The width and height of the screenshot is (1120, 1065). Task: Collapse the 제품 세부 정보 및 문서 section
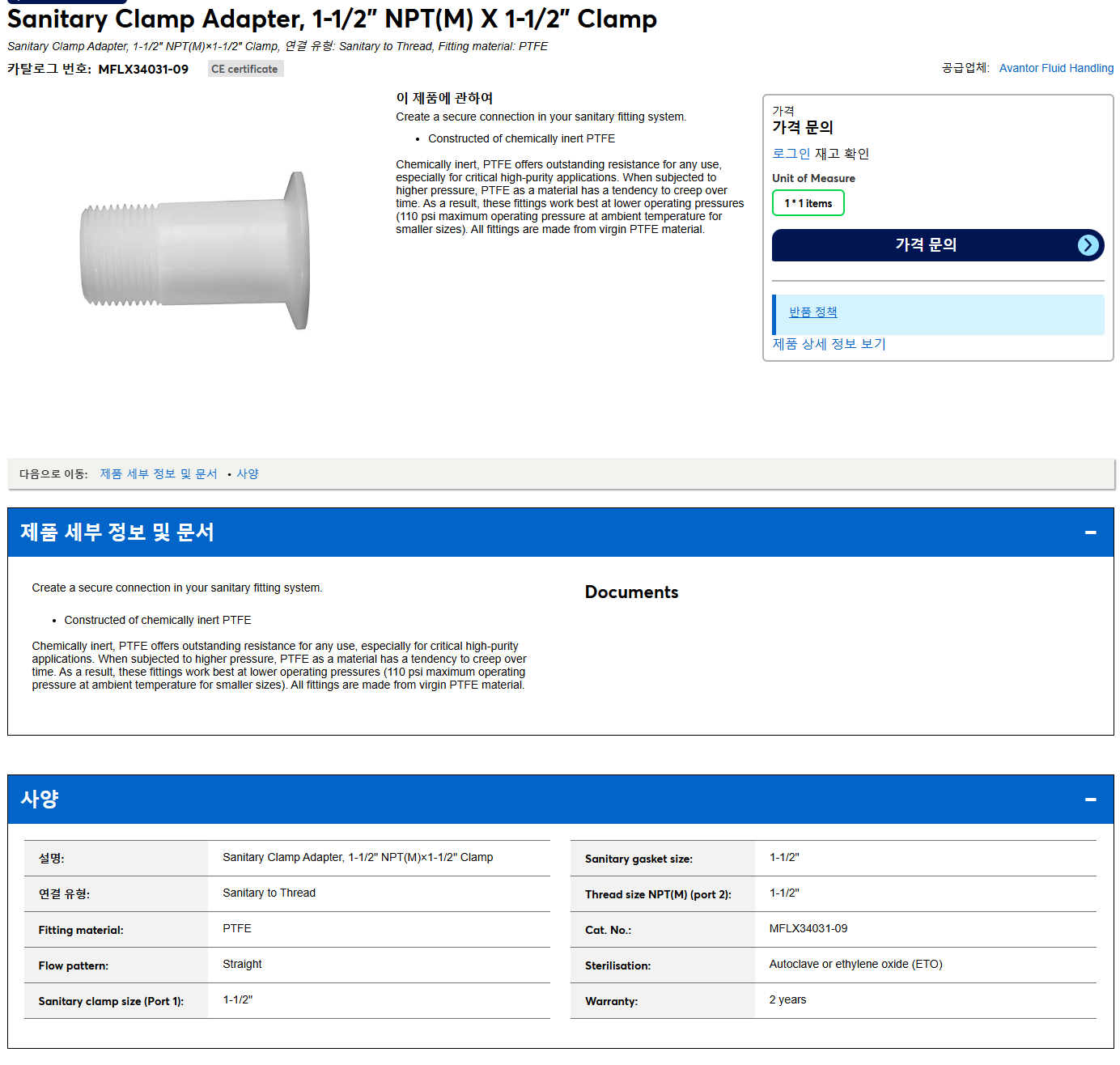1090,532
